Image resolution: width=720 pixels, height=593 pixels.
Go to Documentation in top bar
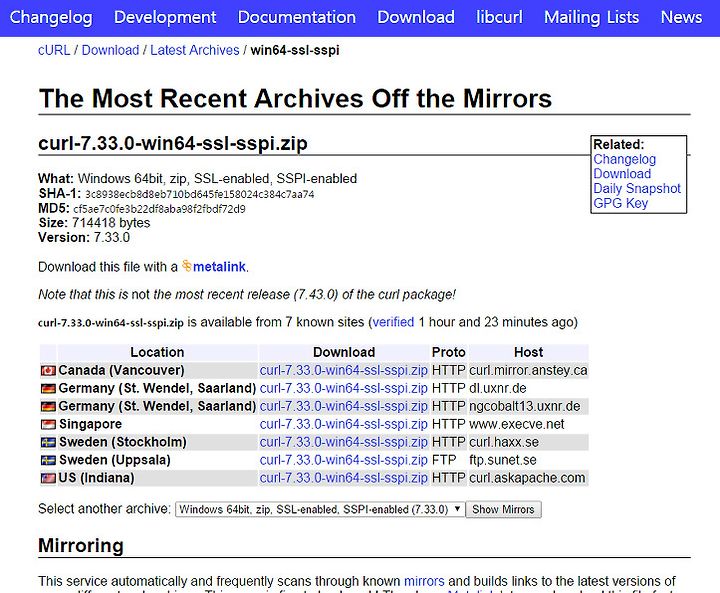tap(297, 17)
